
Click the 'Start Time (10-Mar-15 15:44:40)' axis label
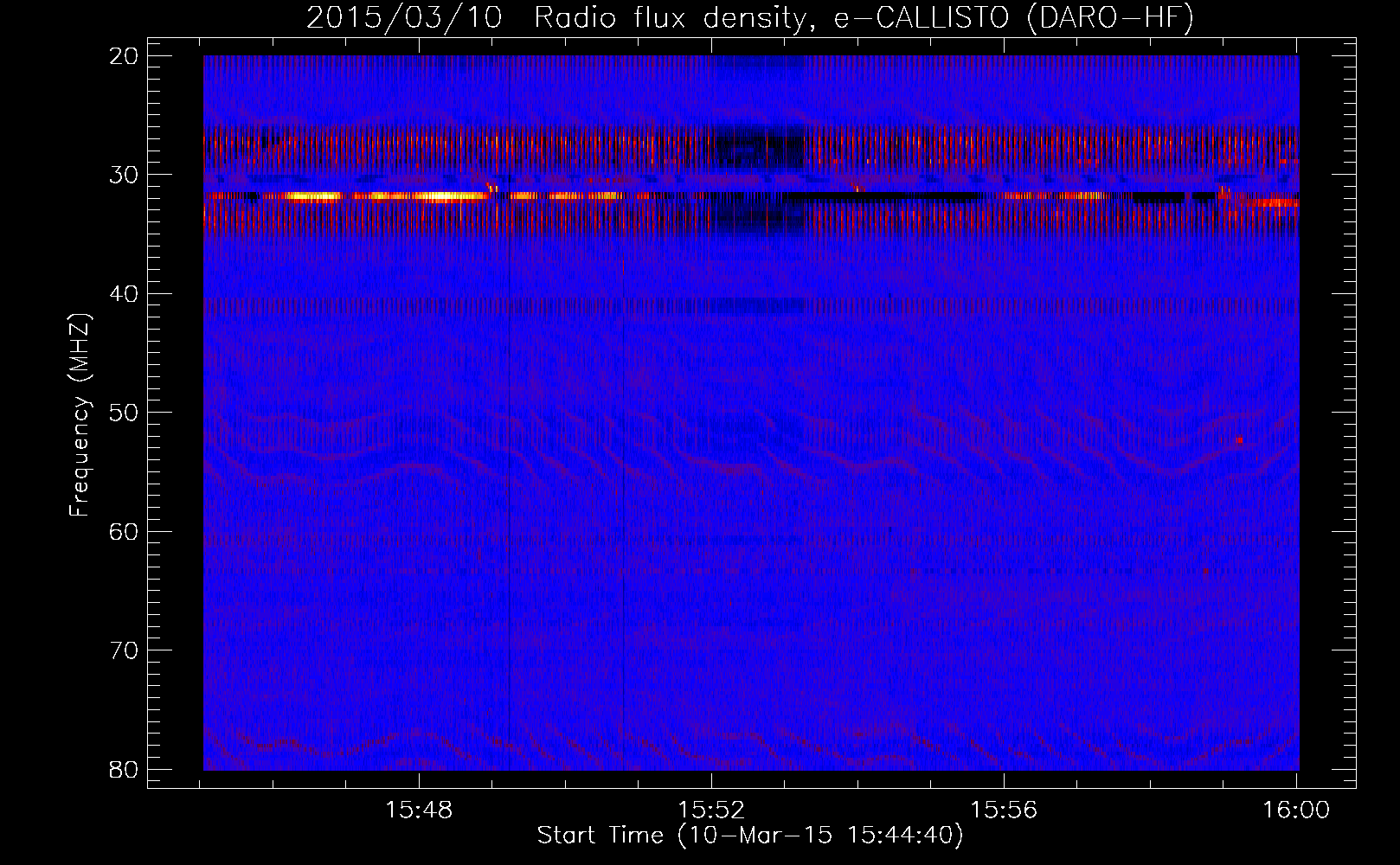pyautogui.click(x=750, y=836)
